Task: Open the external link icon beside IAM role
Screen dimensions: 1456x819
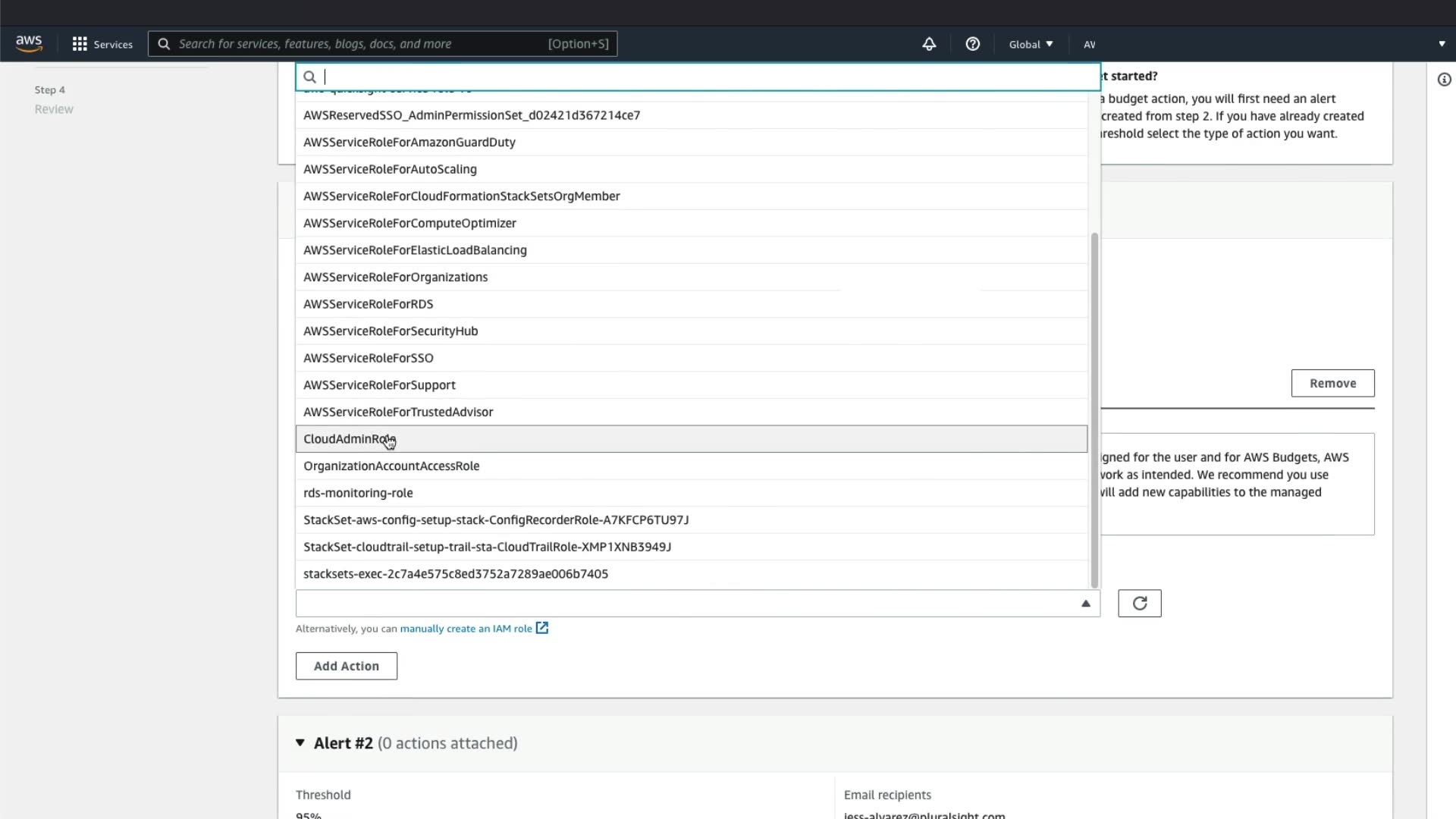Action: pos(542,628)
